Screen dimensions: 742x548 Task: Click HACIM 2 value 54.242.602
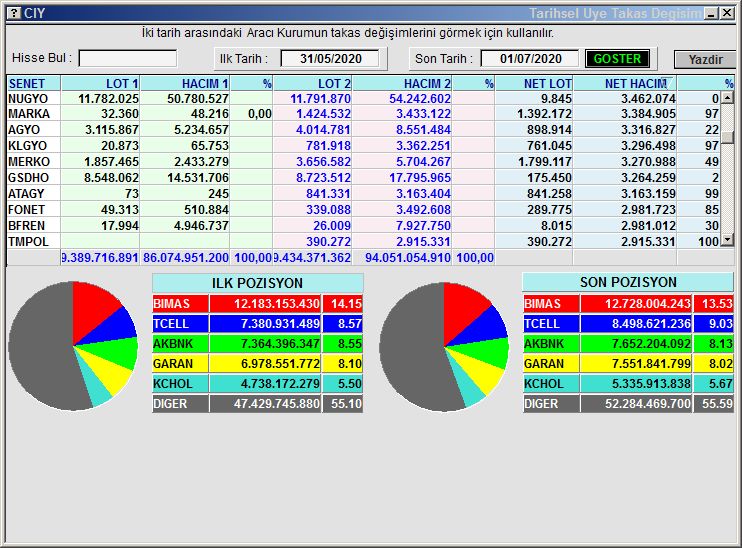coord(420,99)
